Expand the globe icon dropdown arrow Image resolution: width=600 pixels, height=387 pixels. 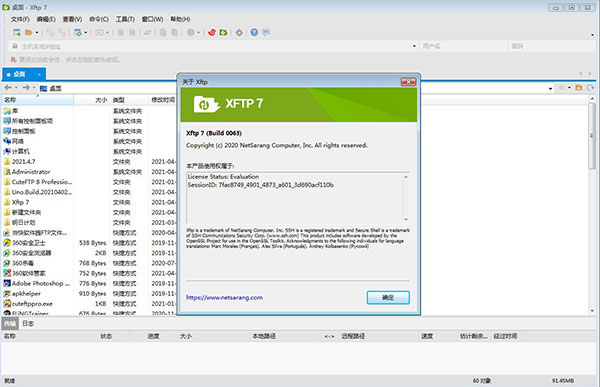tap(198, 33)
